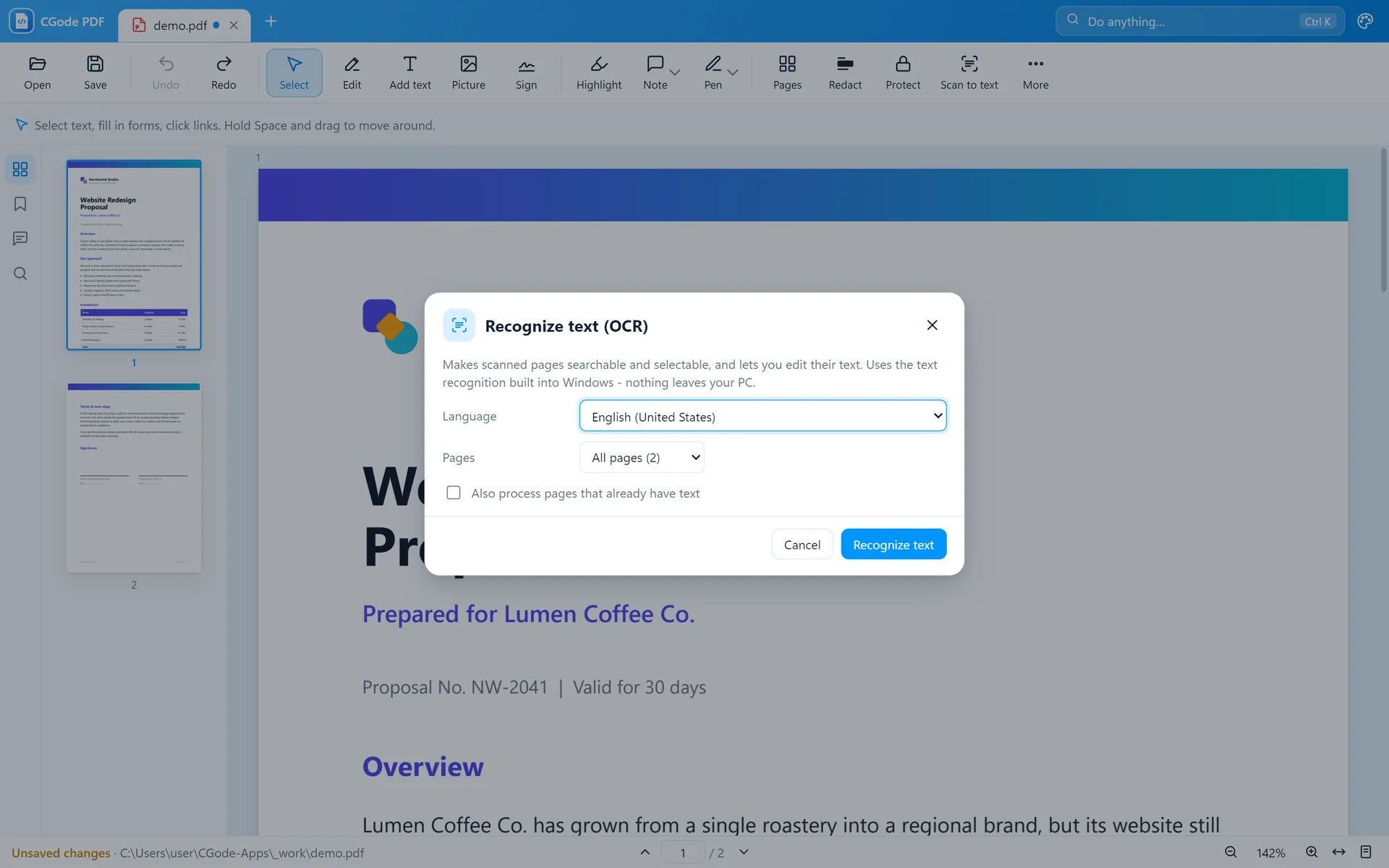Viewport: 1389px width, 868px height.
Task: Select the Pen drawing tool
Action: point(713,72)
